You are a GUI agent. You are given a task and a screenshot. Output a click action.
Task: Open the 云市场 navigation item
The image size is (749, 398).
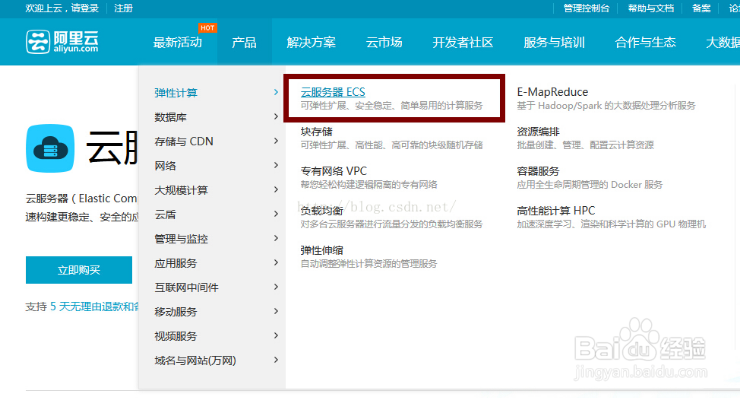[x=384, y=43]
